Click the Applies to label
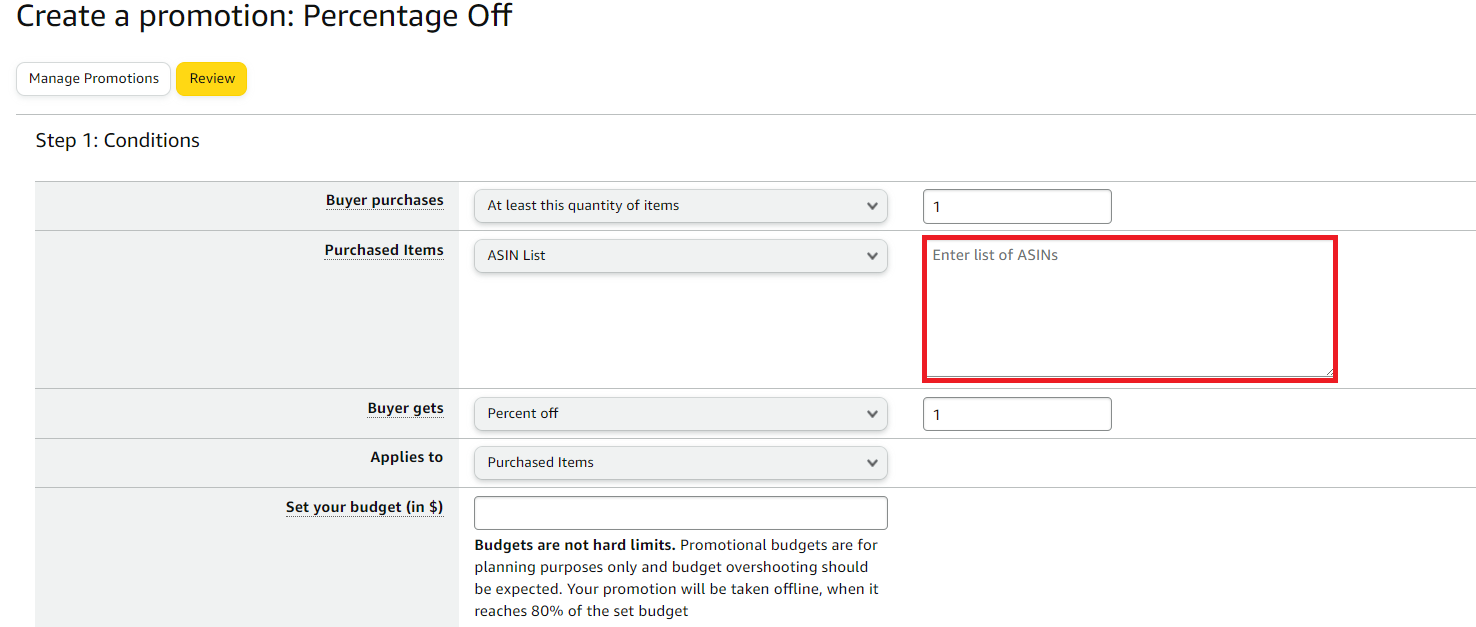Screen dimensions: 1476x627 (406, 457)
